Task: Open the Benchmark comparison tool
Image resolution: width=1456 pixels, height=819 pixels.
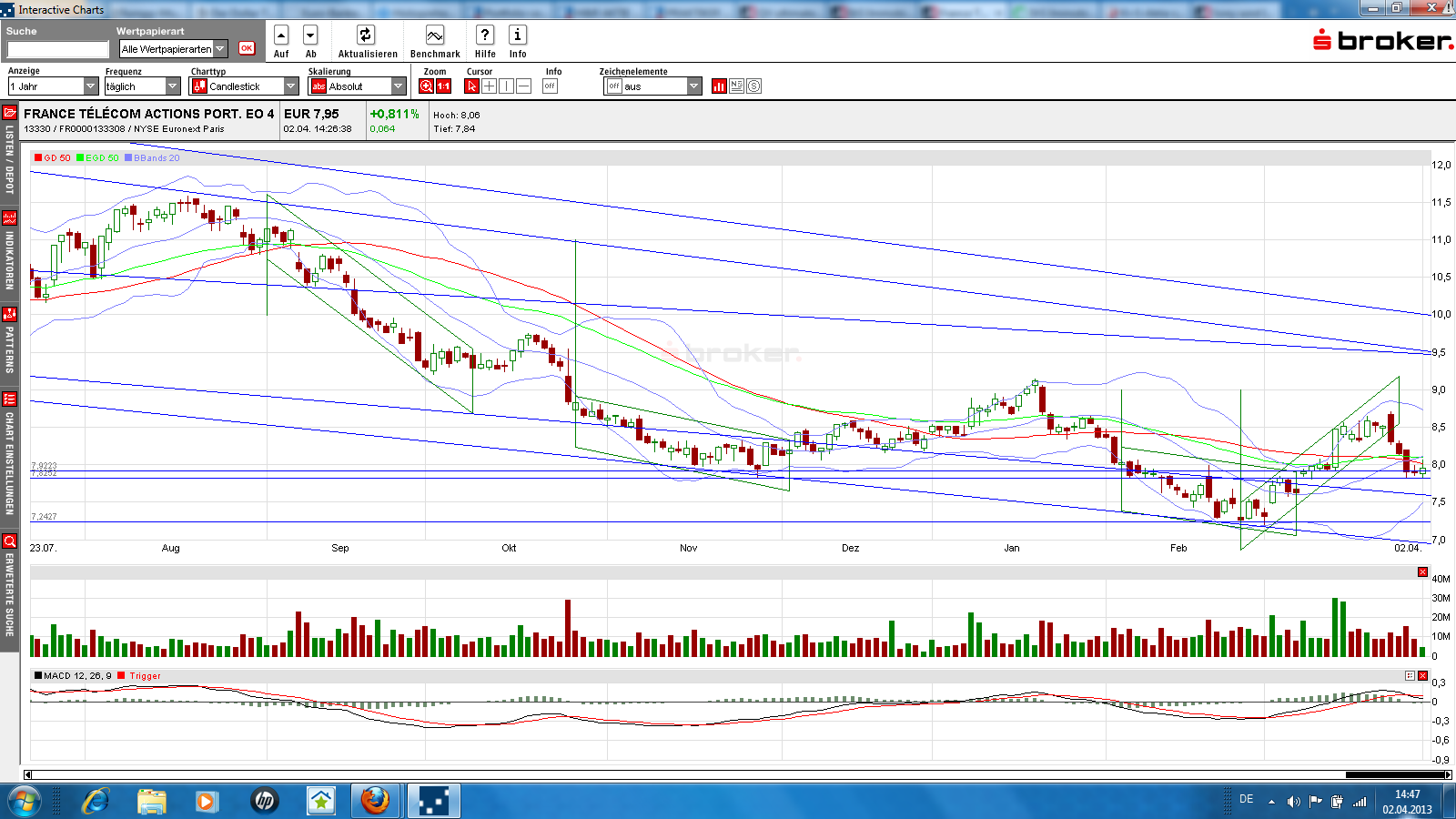Action: pyautogui.click(x=434, y=35)
